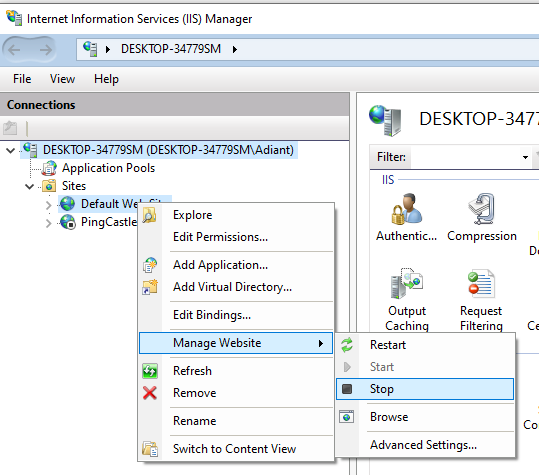This screenshot has height=475, width=539.
Task: Click the Stop square icon in submenu
Action: 347,389
